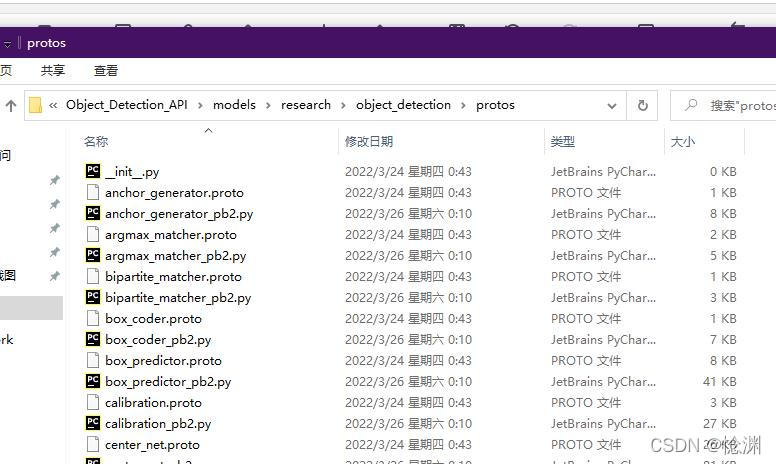Viewport: 776px width, 464px height.
Task: Click the PyCharm icon of calibration_pb2.py
Action: (93, 423)
